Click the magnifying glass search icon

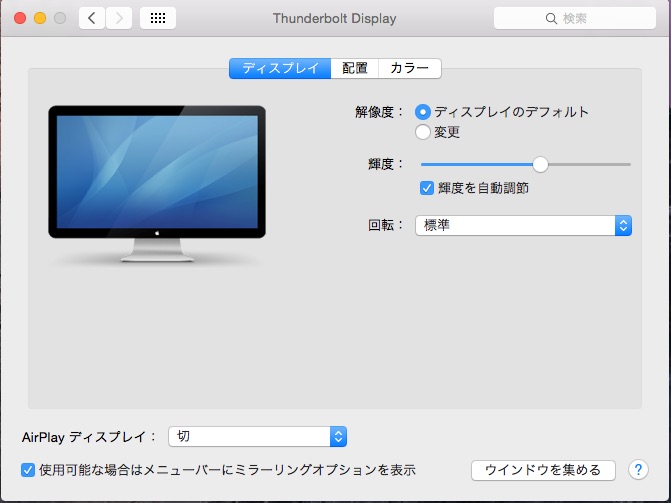(x=551, y=18)
